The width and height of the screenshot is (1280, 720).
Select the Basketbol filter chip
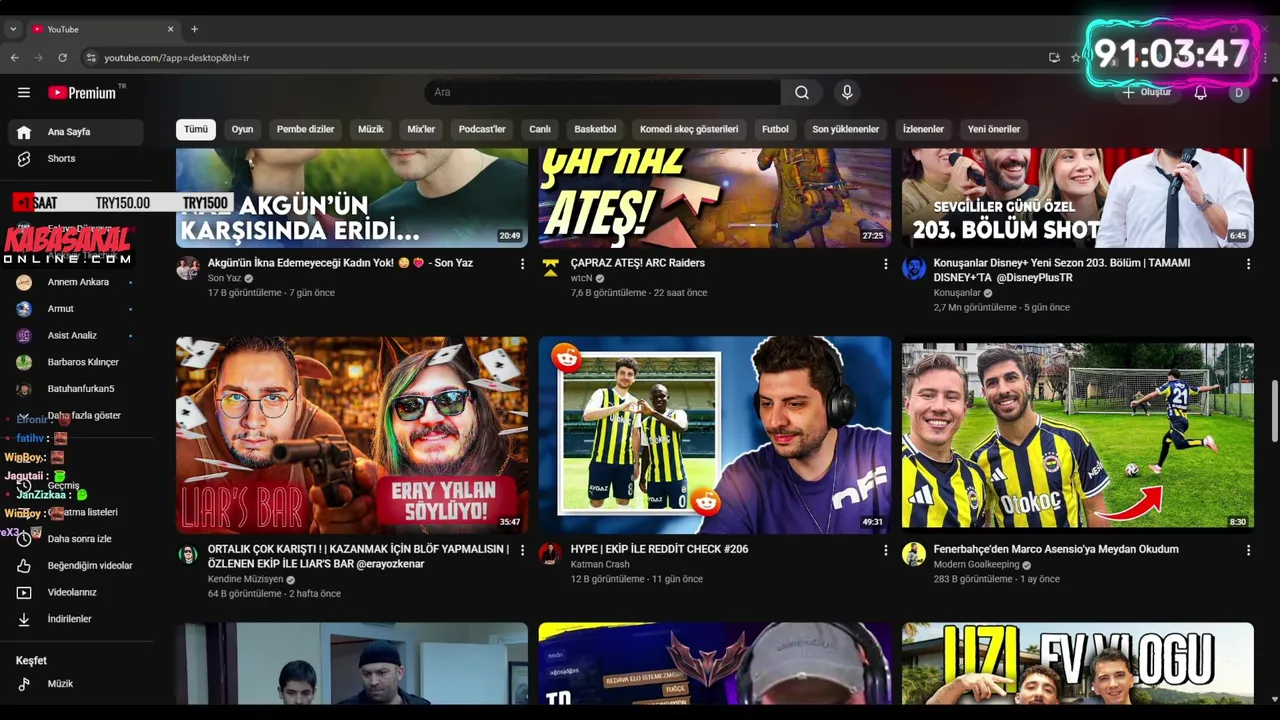[595, 129]
